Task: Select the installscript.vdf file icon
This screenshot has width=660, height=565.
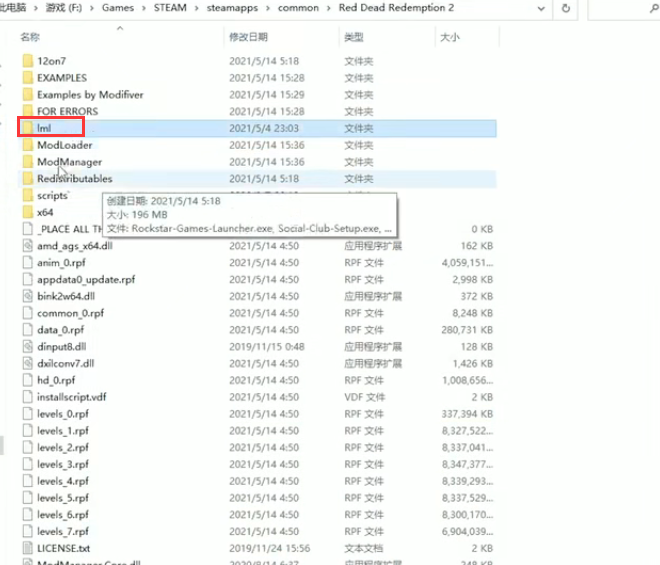Action: [28, 397]
